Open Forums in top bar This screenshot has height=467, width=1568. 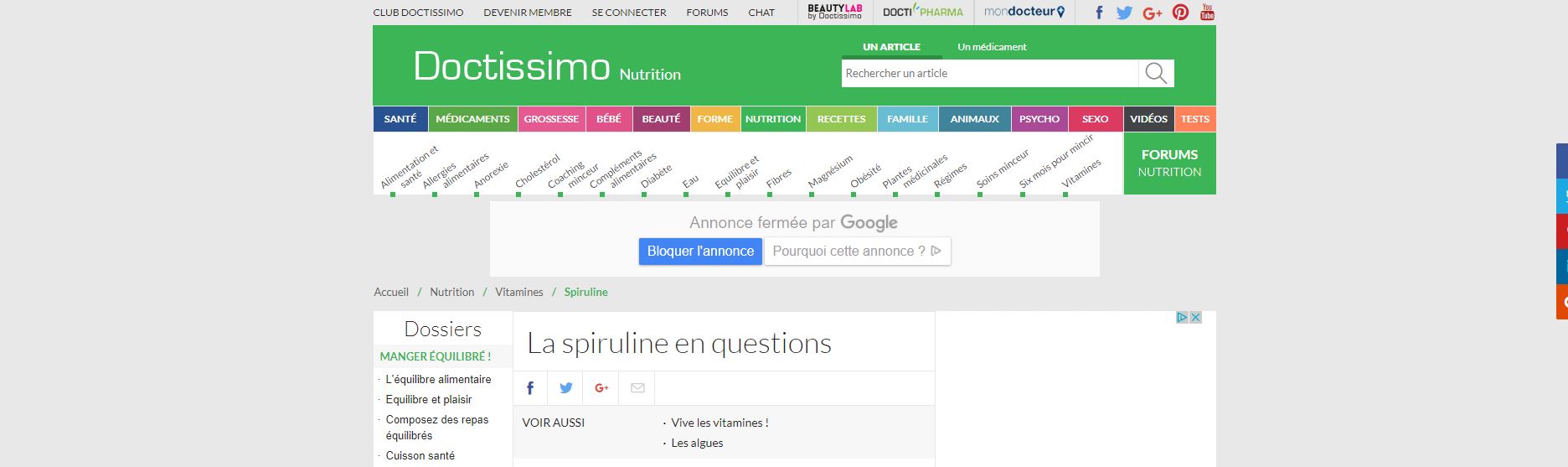(x=707, y=13)
